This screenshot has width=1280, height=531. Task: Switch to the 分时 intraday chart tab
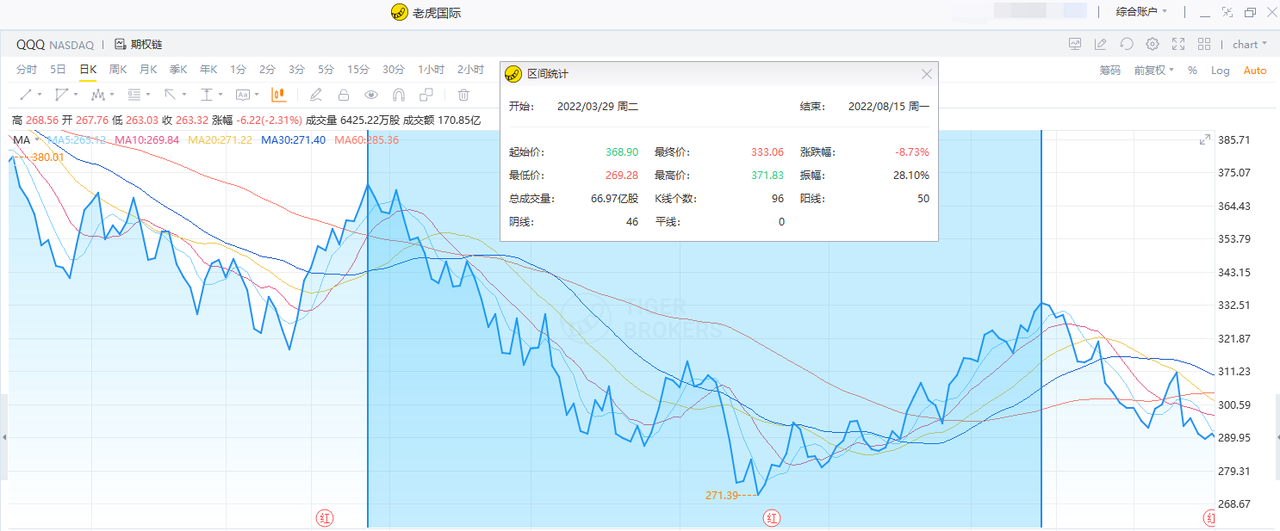(x=26, y=70)
